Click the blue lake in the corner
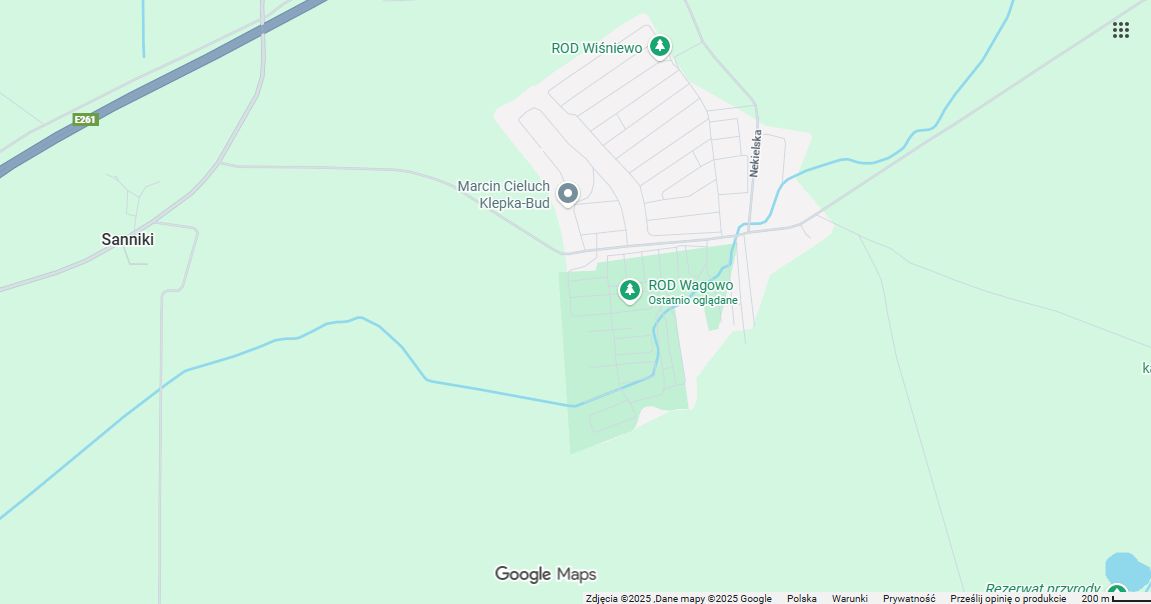 1128,572
